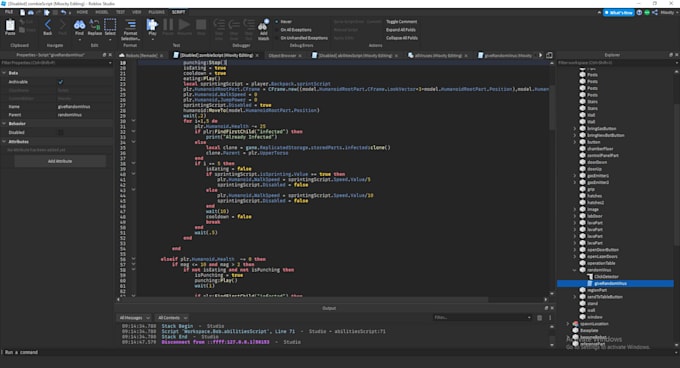680x368 pixels.
Task: Click the cloud icon in quick access bar
Action: pos(31,12)
